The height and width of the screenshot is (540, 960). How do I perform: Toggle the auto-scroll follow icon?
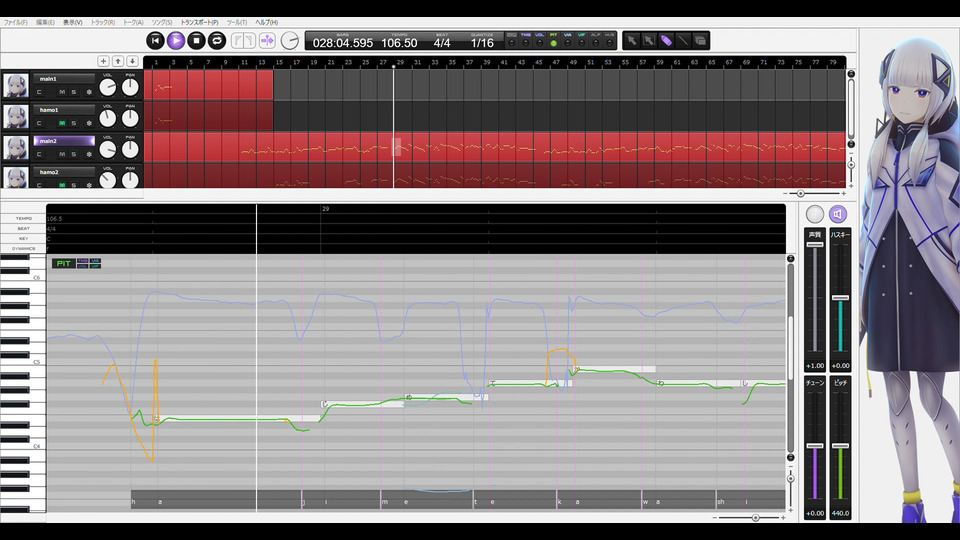click(268, 41)
